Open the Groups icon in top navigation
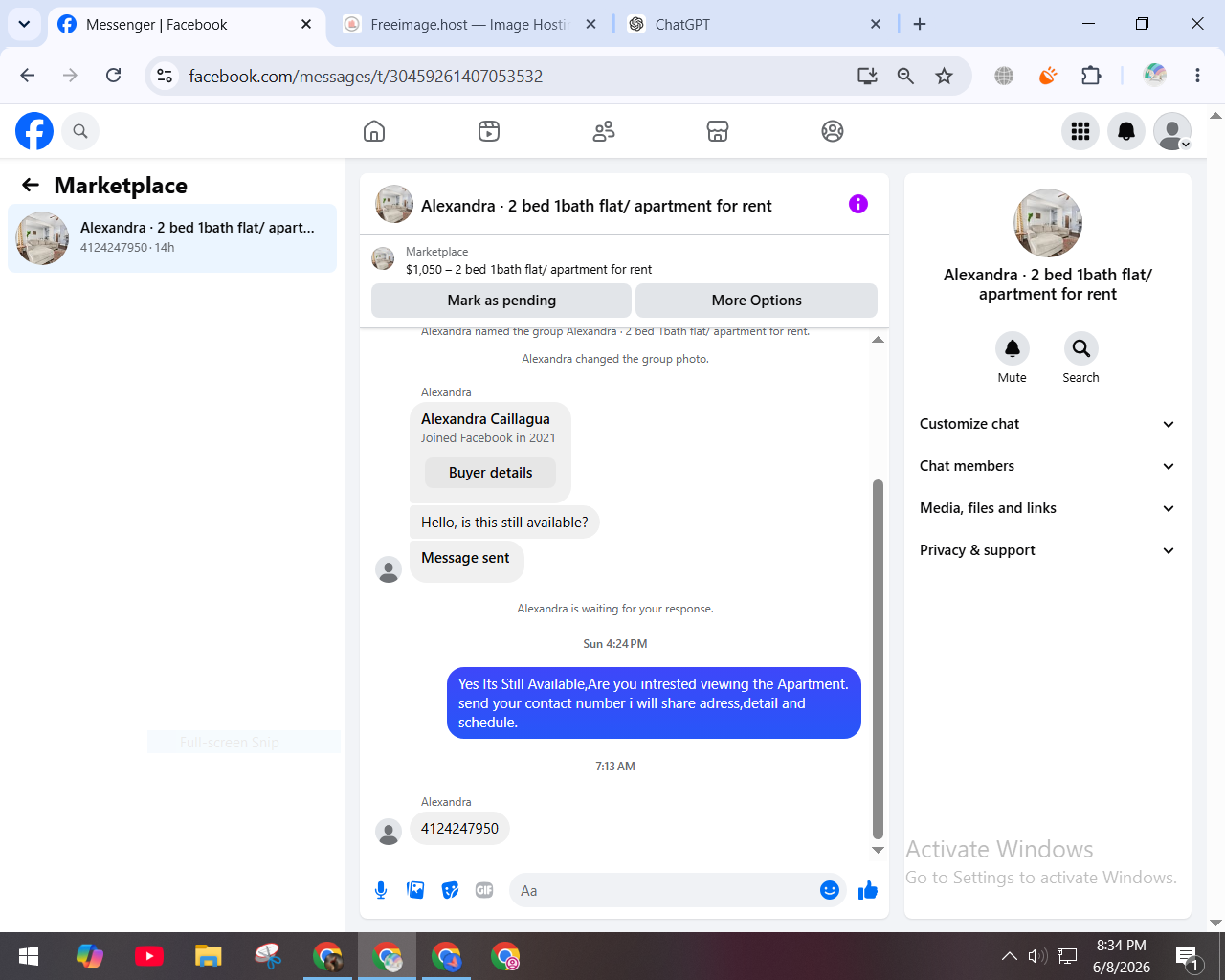 833,131
